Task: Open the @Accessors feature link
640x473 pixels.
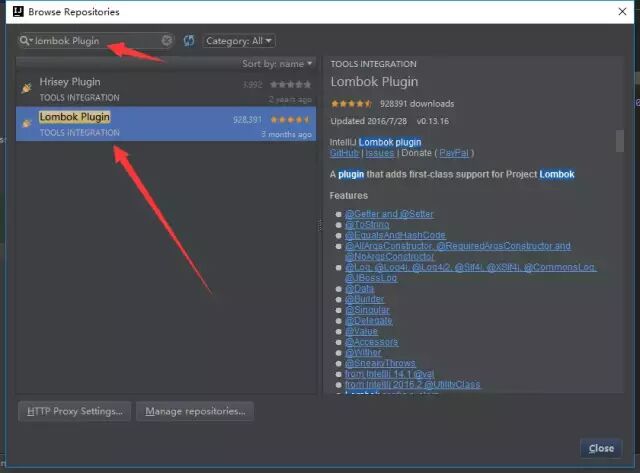Action: coord(371,342)
